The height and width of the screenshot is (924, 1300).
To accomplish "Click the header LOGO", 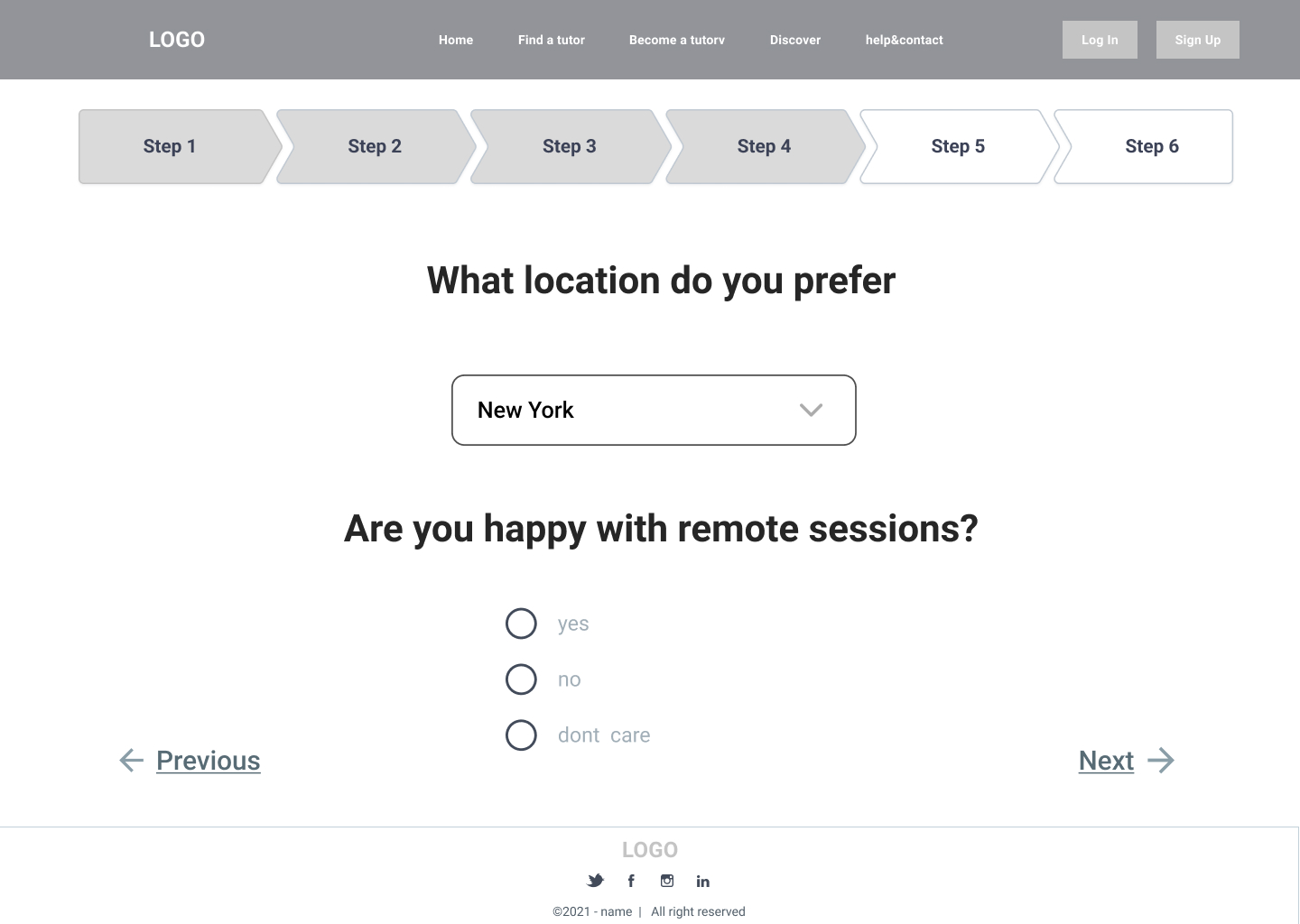I will (x=177, y=40).
